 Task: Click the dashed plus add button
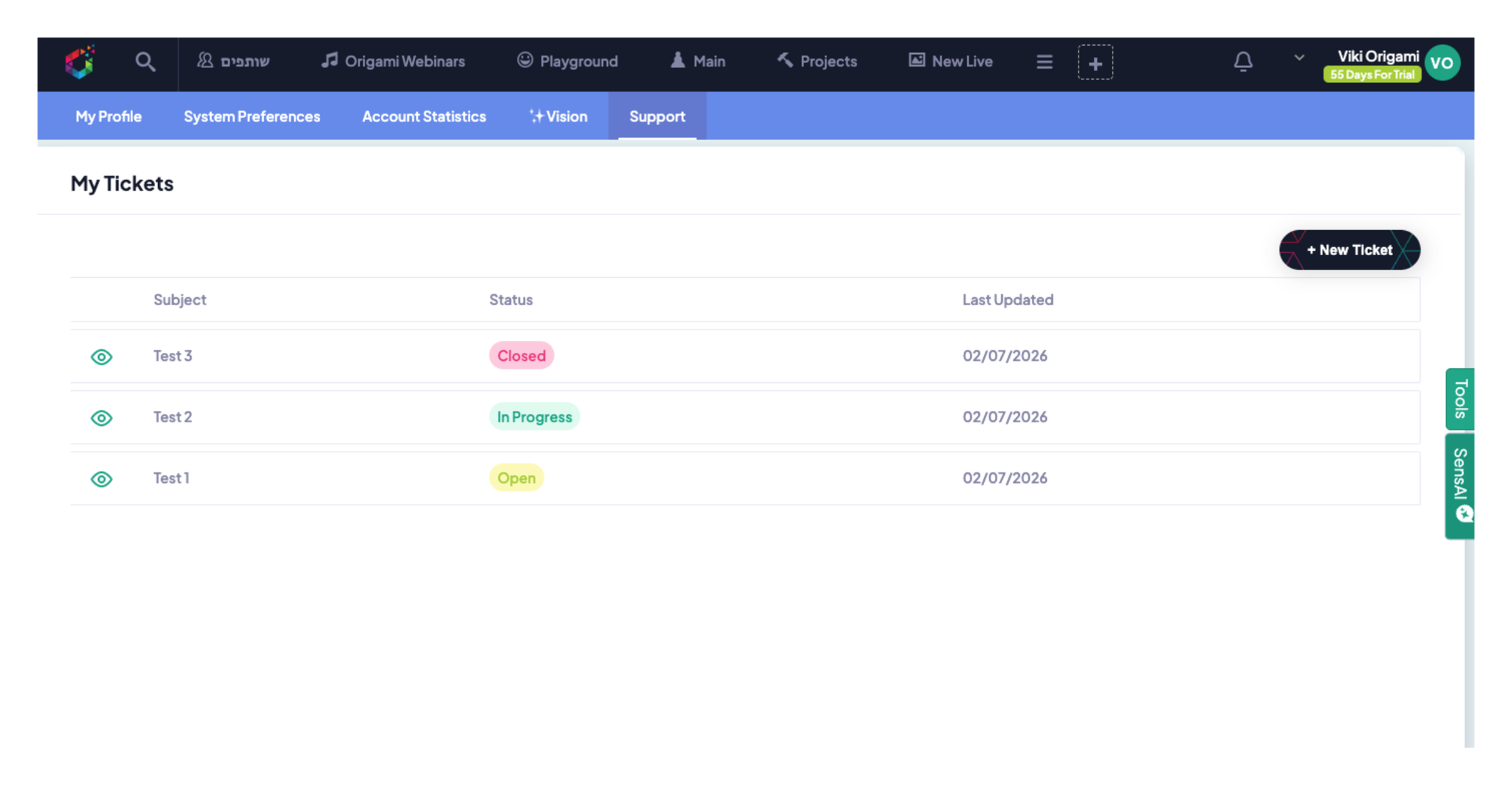[1095, 63]
